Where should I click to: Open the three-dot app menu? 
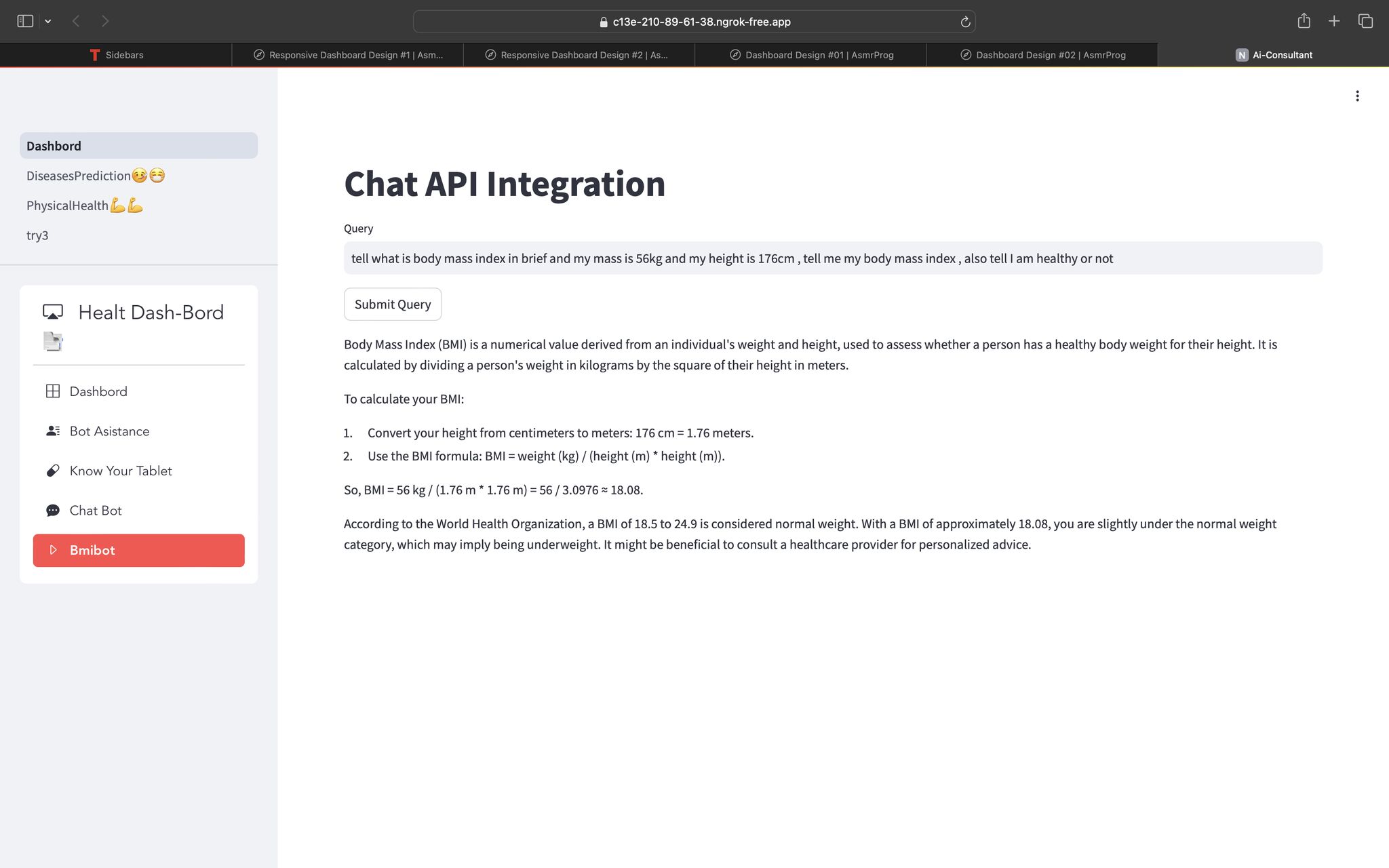point(1356,96)
